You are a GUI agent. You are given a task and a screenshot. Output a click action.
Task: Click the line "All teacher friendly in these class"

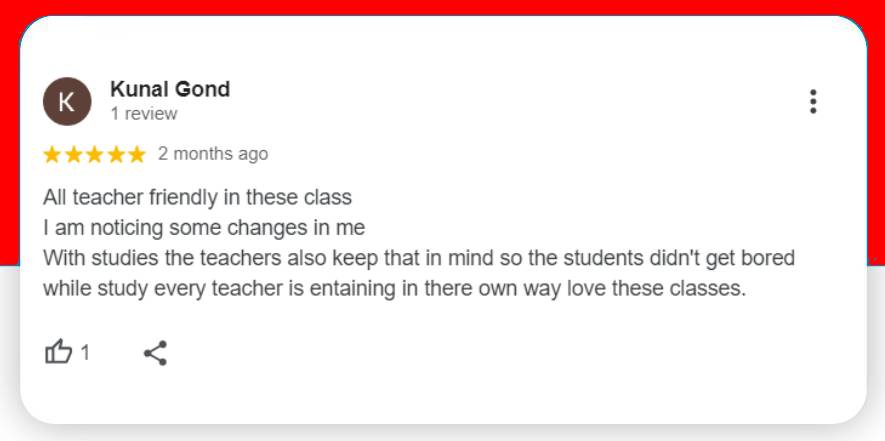pos(197,198)
